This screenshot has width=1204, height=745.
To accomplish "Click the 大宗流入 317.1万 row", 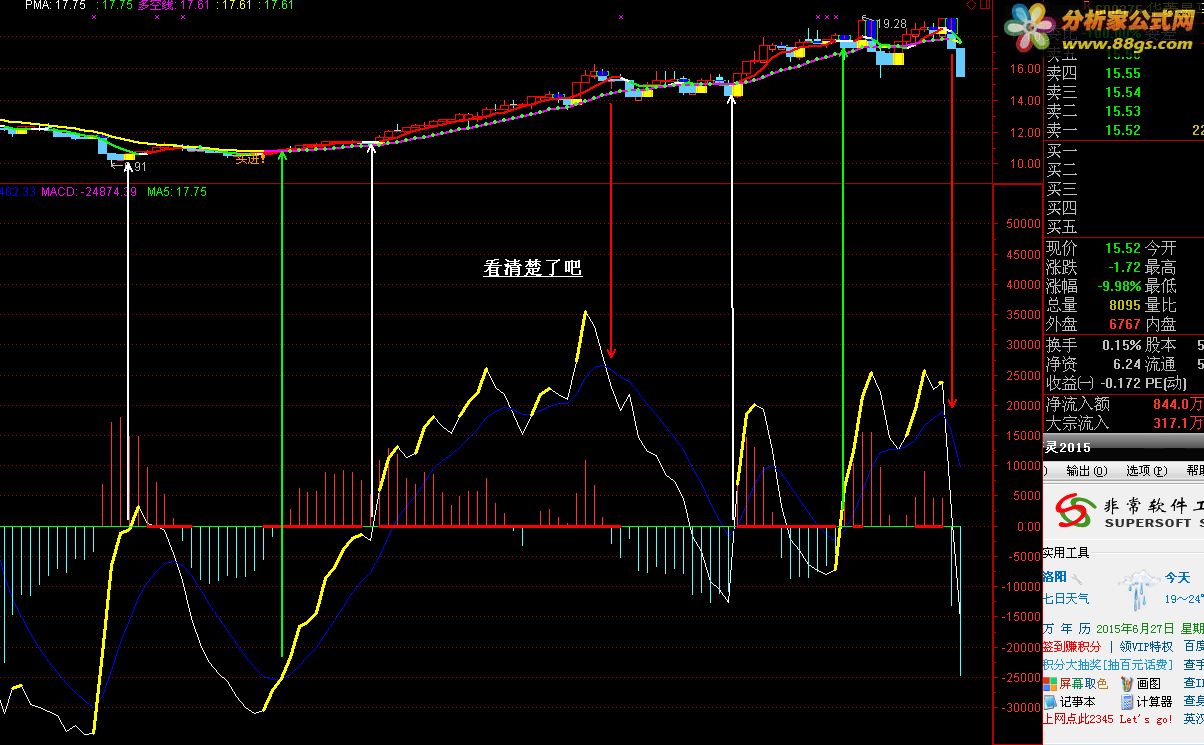I will point(1124,423).
